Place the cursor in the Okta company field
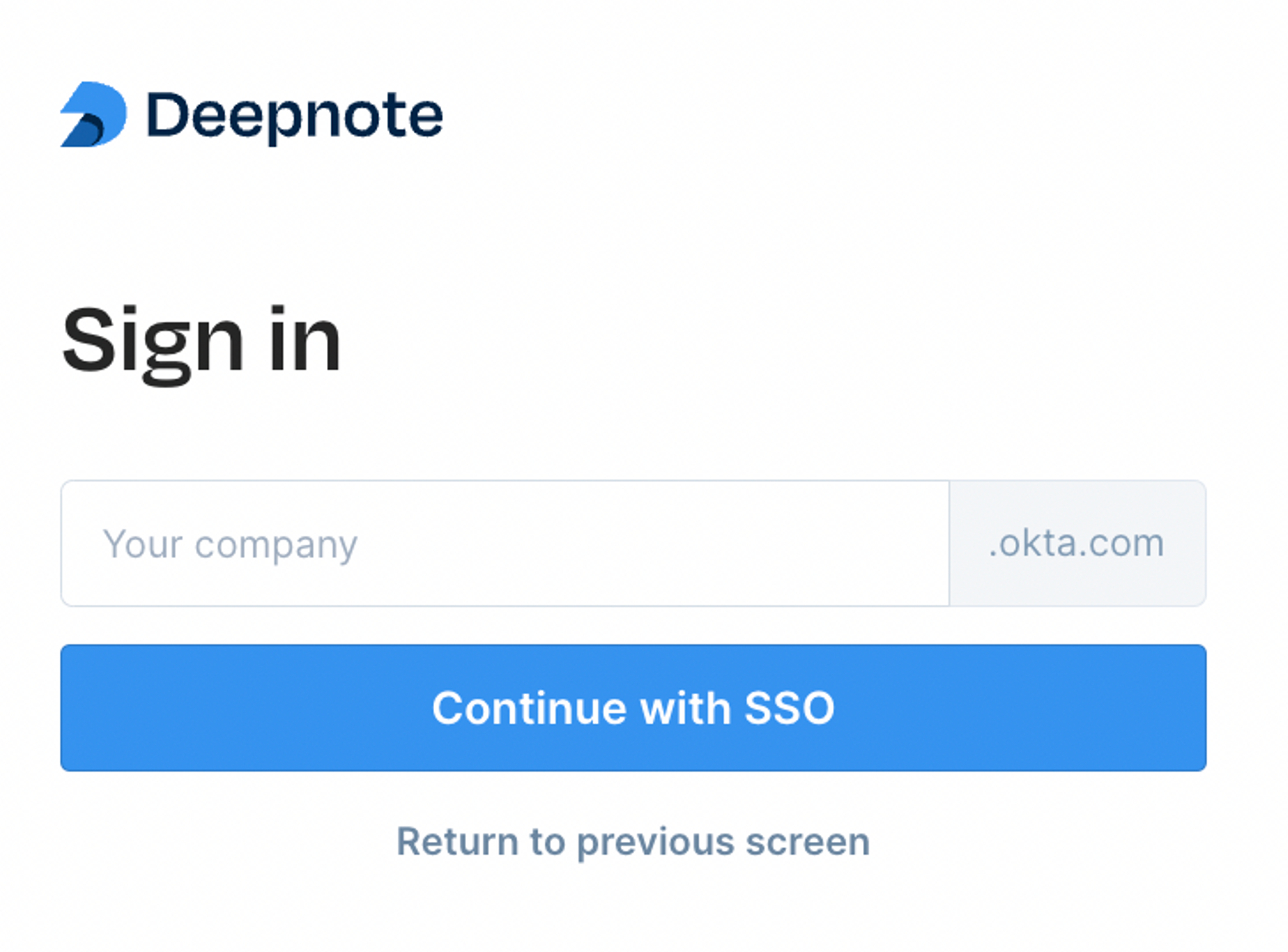Image resolution: width=1288 pixels, height=952 pixels. coord(505,543)
